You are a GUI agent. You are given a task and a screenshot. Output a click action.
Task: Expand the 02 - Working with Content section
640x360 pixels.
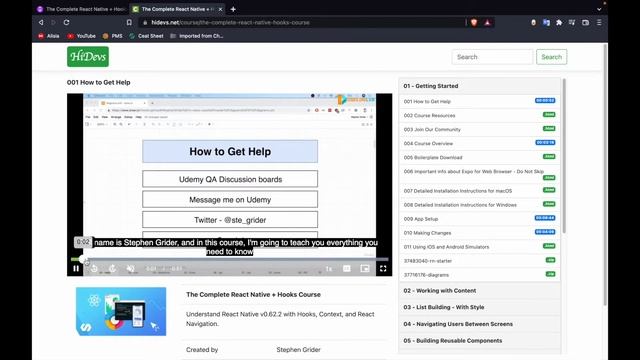[x=480, y=291]
